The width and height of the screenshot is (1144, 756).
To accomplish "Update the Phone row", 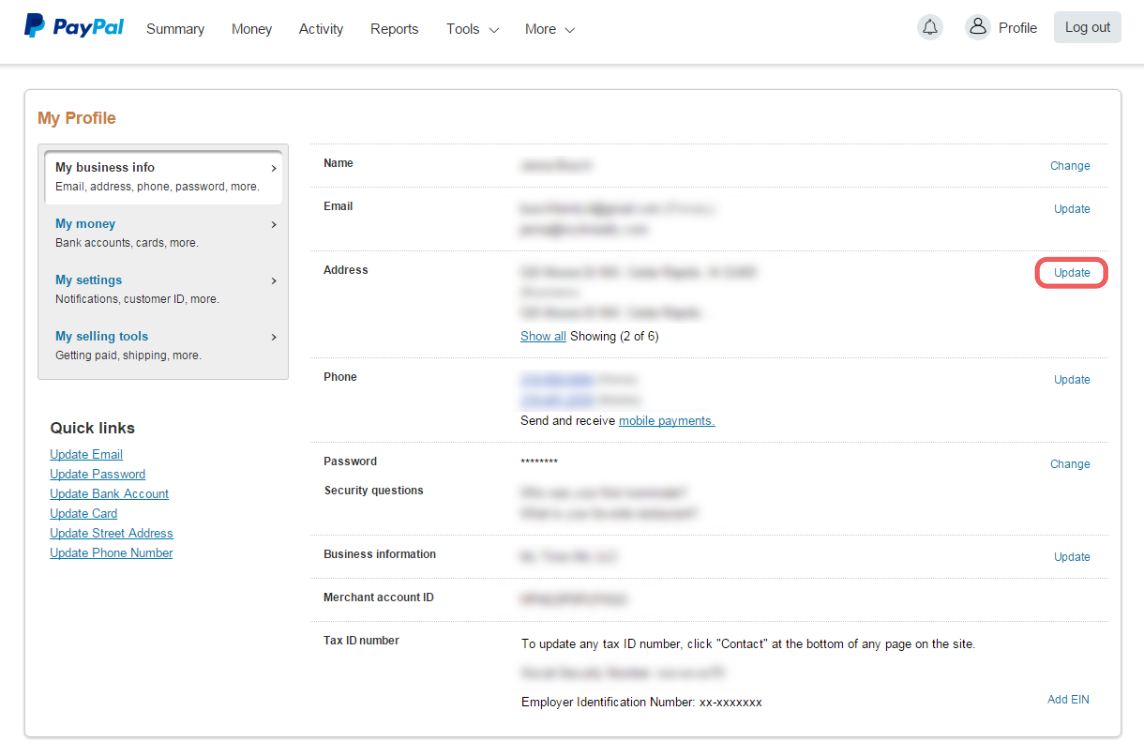I will 1072,379.
